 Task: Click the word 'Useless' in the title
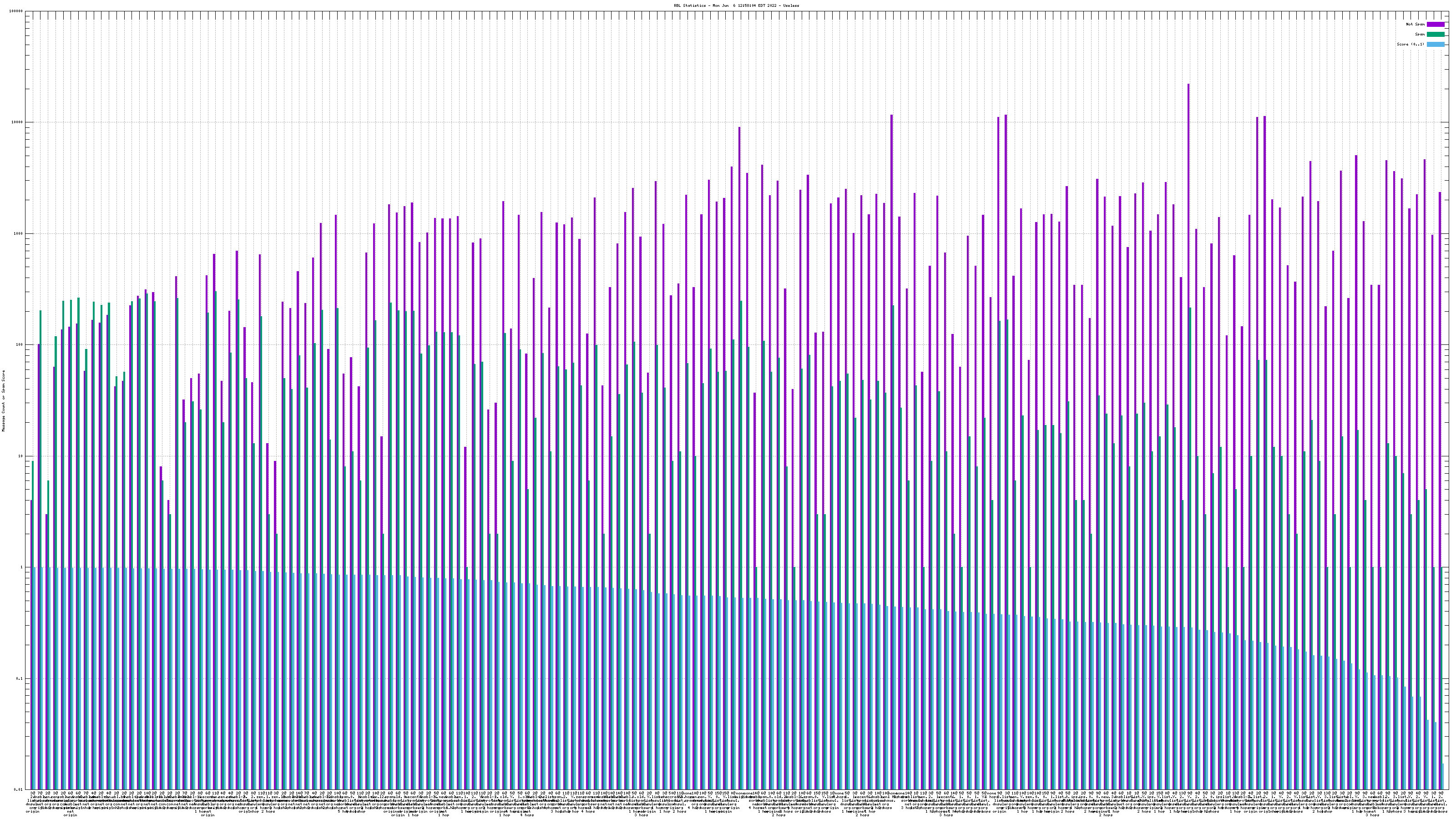coord(791,5)
